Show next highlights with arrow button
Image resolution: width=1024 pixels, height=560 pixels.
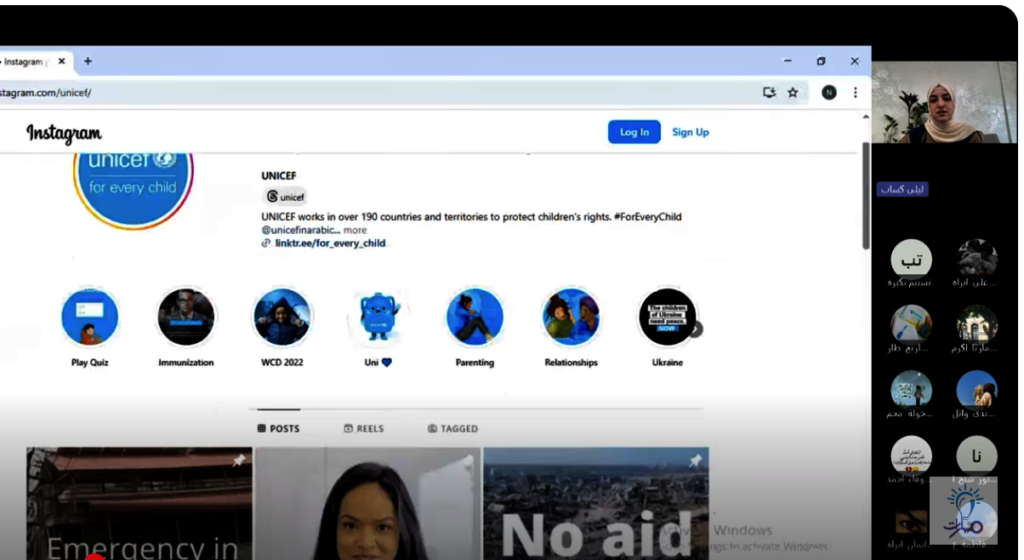pos(696,330)
